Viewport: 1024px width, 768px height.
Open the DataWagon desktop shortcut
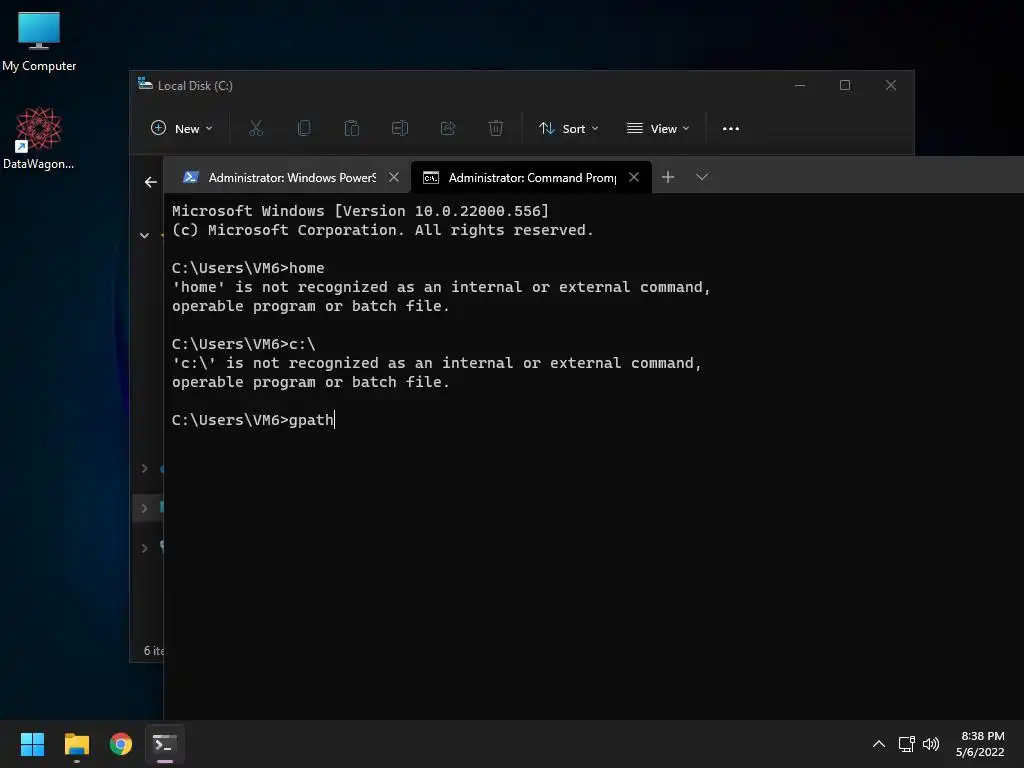point(39,138)
